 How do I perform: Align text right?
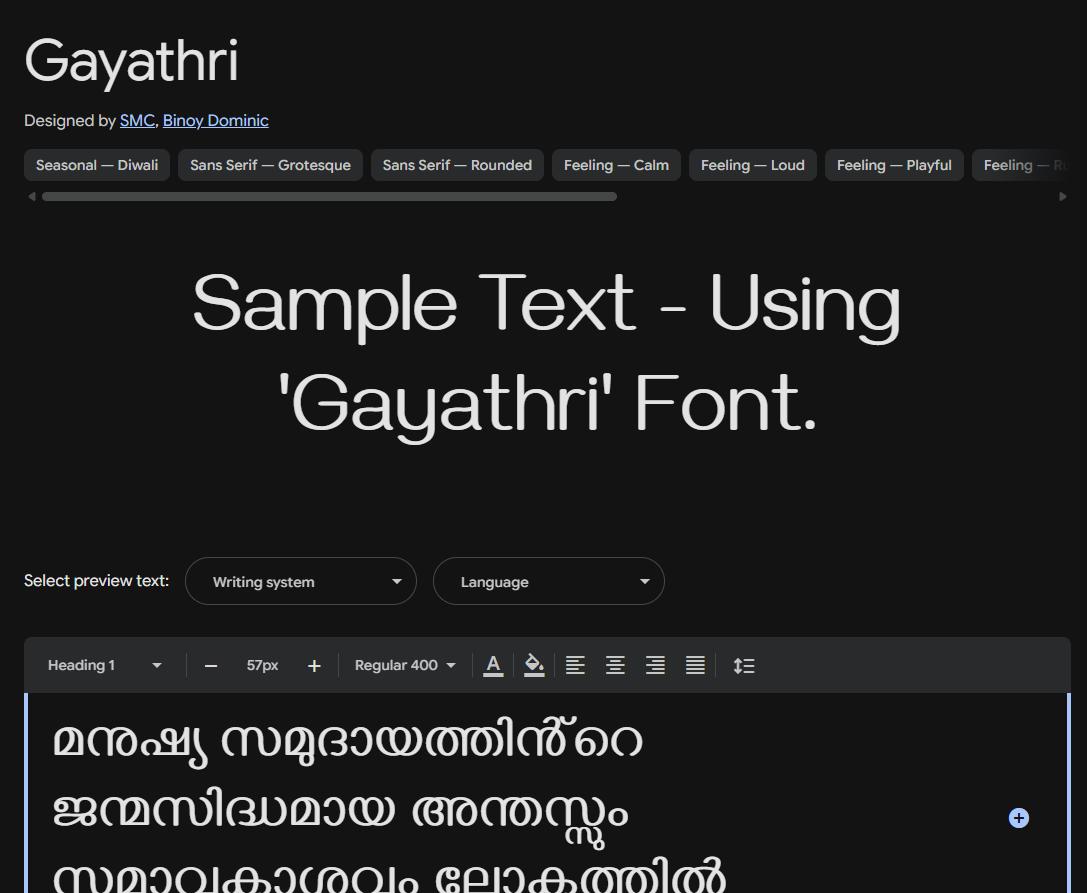(655, 666)
